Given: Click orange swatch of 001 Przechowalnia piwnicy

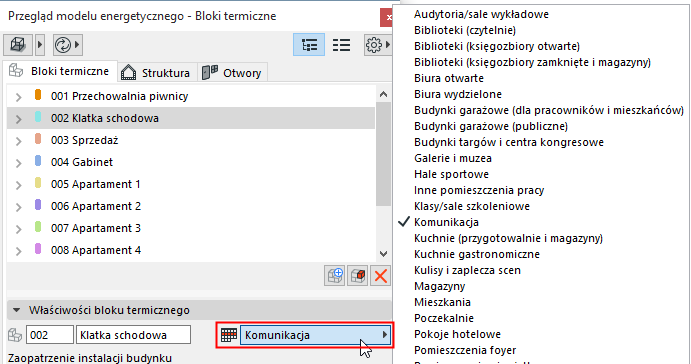Looking at the screenshot, I should click(x=38, y=95).
